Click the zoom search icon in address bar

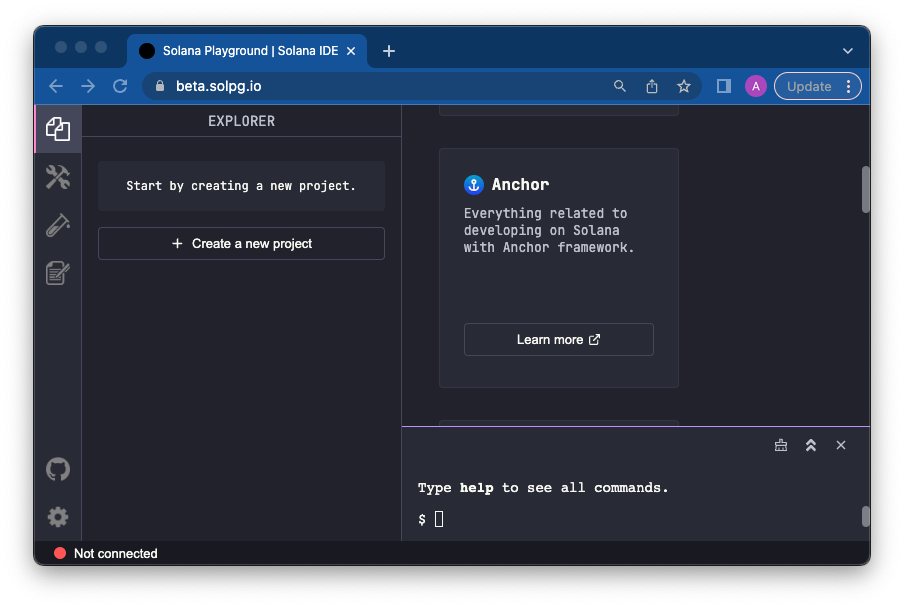pos(620,86)
